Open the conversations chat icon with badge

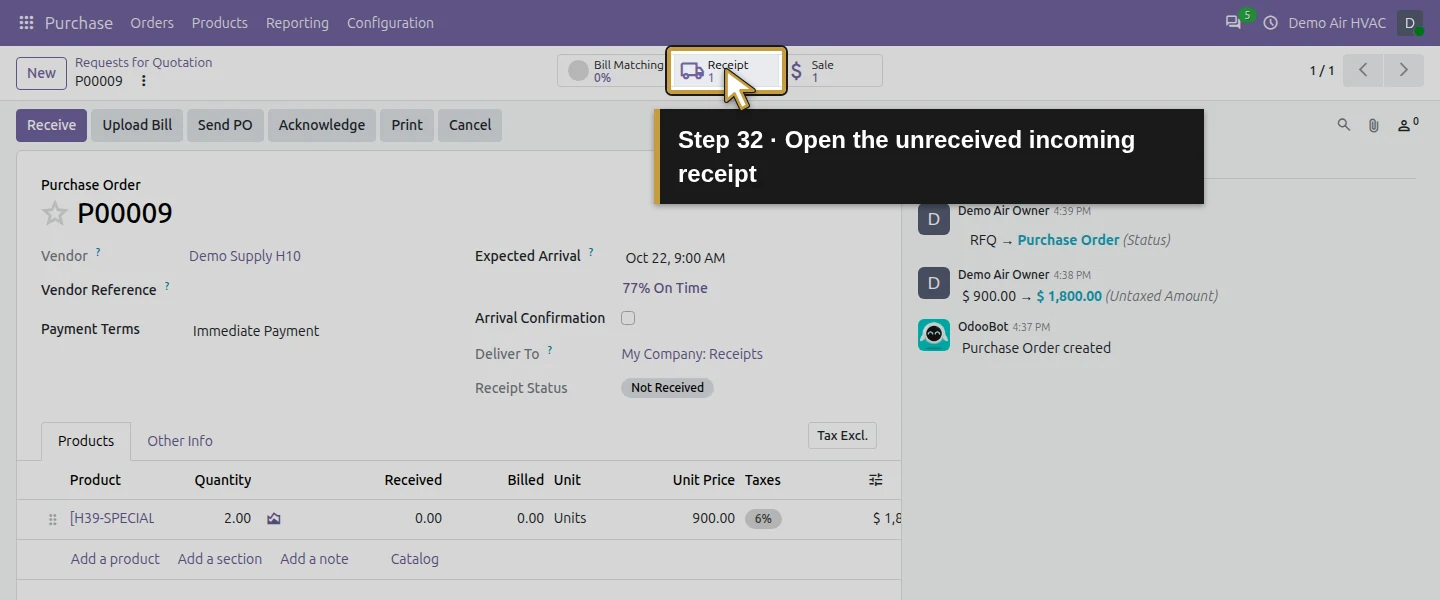pos(1233,22)
